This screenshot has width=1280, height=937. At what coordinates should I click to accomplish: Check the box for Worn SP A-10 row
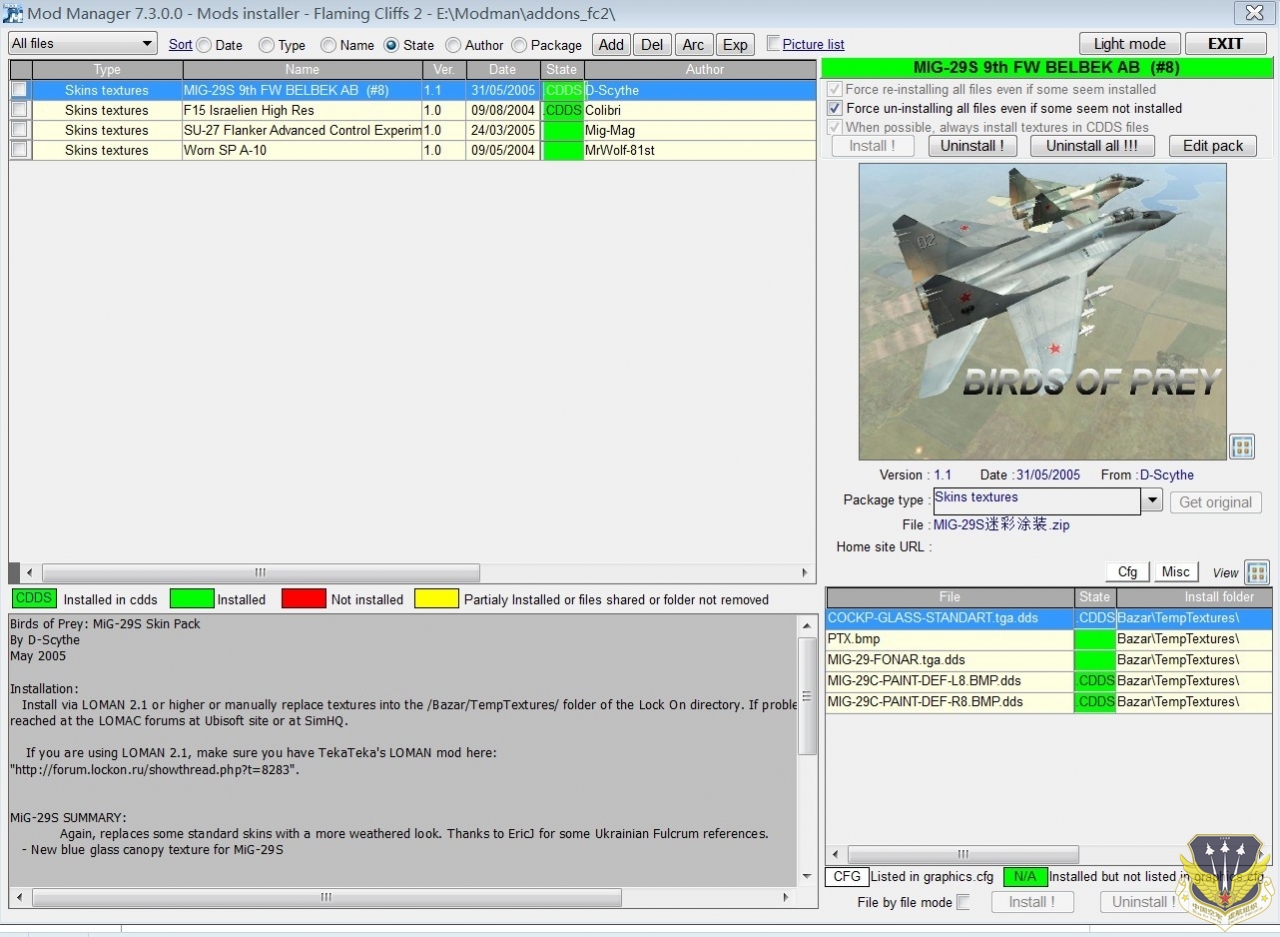click(19, 150)
